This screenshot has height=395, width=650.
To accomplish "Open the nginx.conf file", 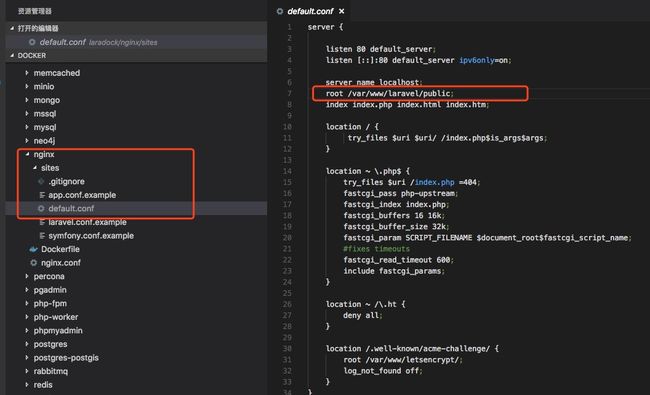I will click(x=61, y=263).
